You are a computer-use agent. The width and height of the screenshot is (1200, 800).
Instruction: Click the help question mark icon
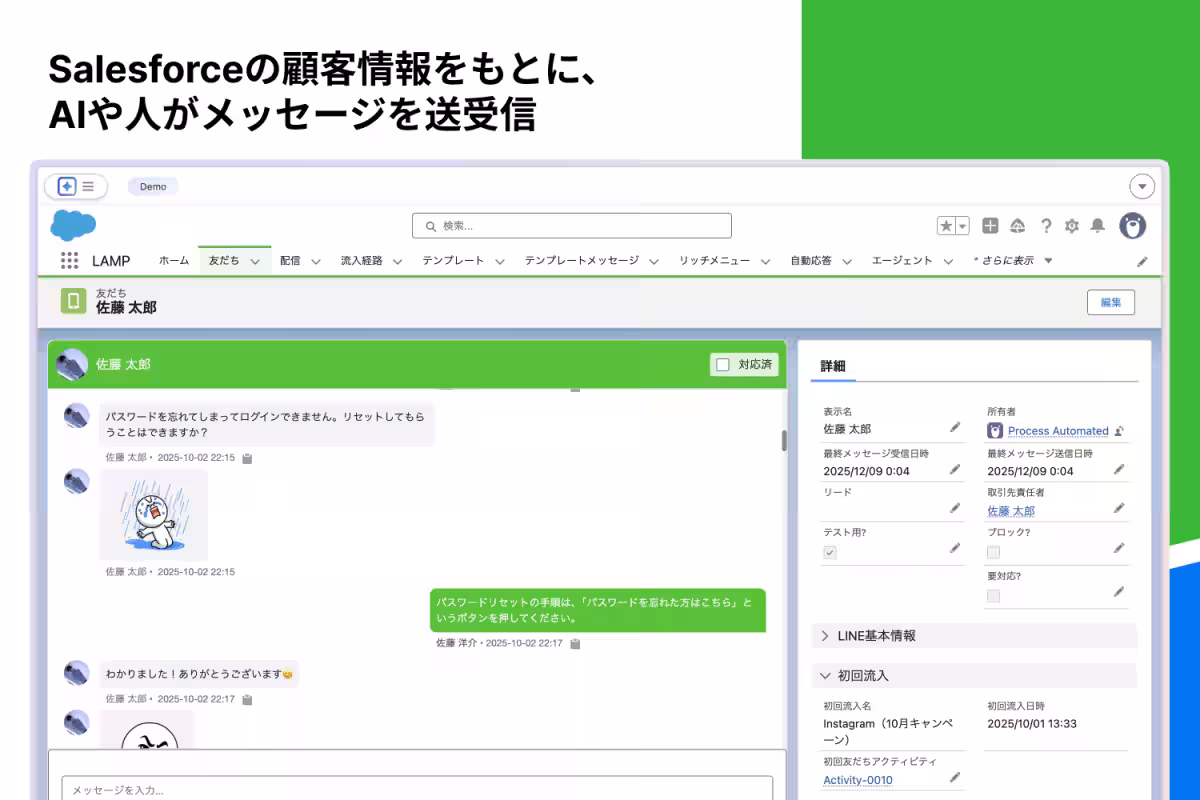coord(1046,226)
